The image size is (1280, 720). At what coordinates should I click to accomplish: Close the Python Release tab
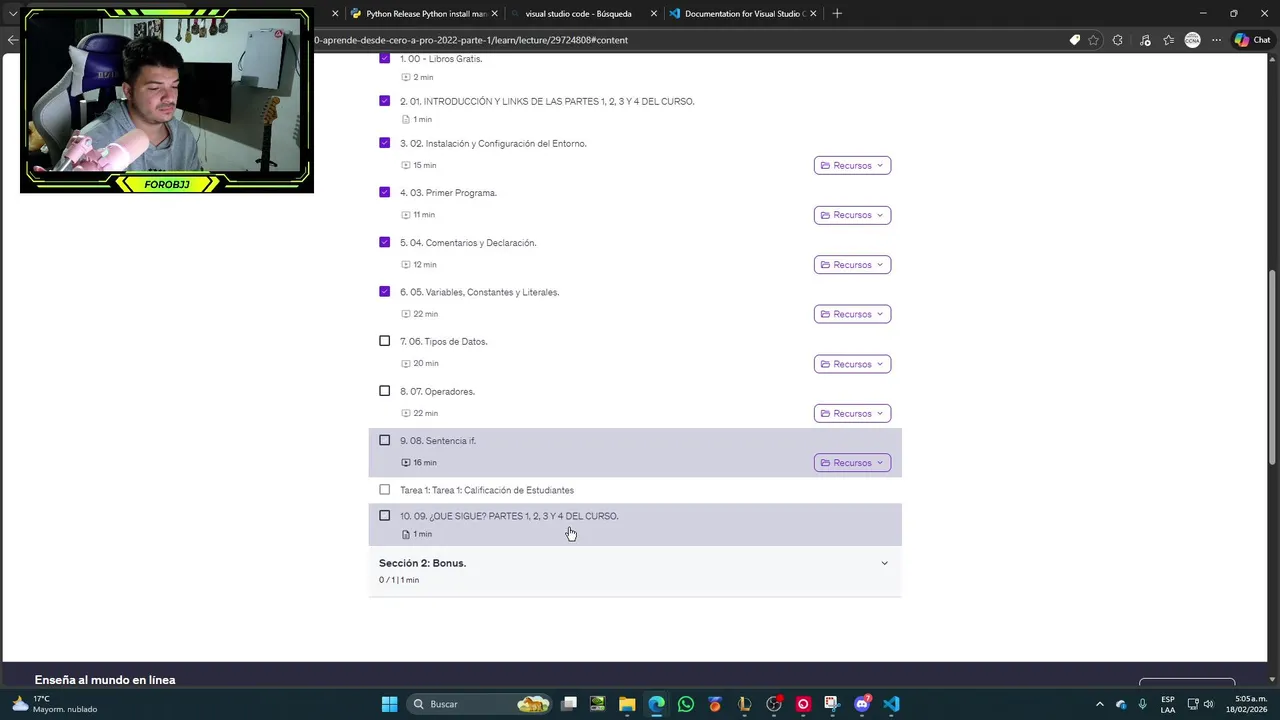click(x=494, y=14)
